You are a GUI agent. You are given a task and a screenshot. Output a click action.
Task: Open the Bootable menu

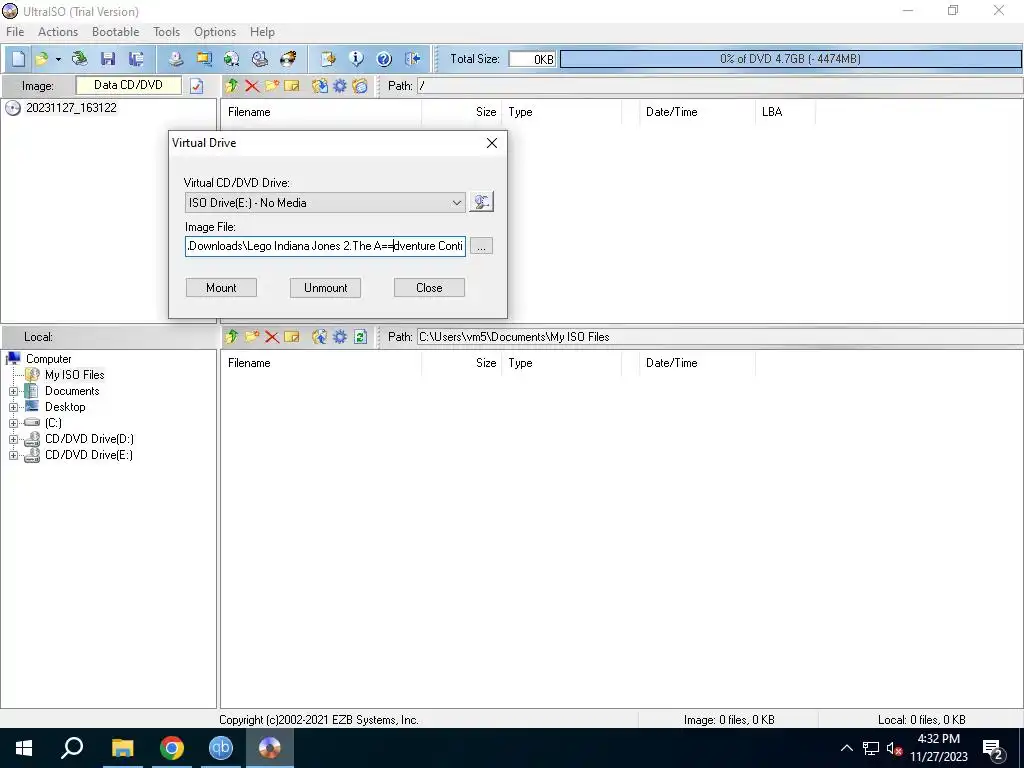tap(116, 31)
